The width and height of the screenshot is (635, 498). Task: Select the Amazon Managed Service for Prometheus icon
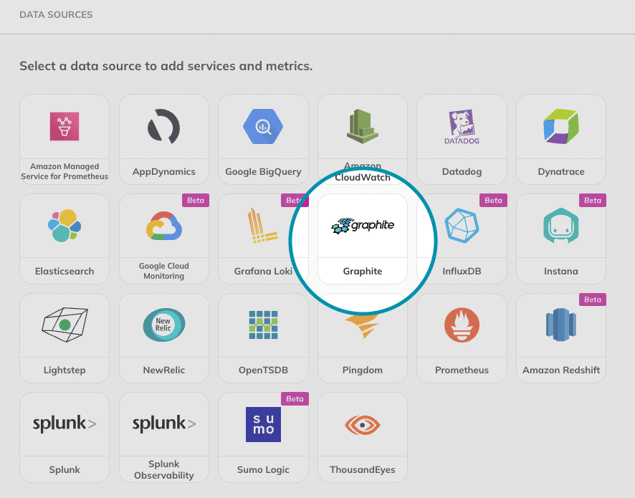click(x=64, y=126)
